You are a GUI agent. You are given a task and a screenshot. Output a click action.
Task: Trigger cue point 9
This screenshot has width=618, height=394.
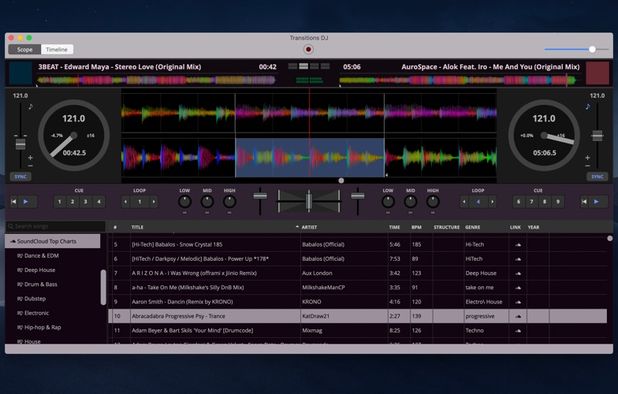pyautogui.click(x=558, y=202)
